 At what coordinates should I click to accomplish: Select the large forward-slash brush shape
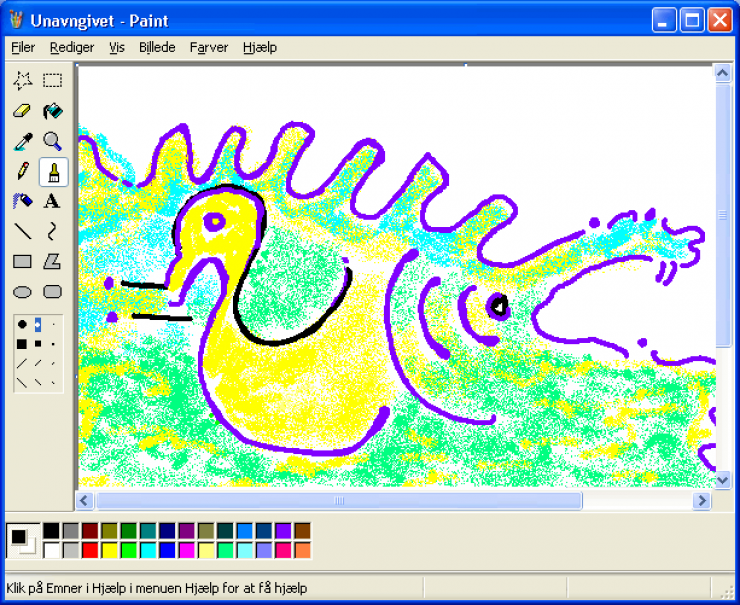pyautogui.click(x=22, y=363)
